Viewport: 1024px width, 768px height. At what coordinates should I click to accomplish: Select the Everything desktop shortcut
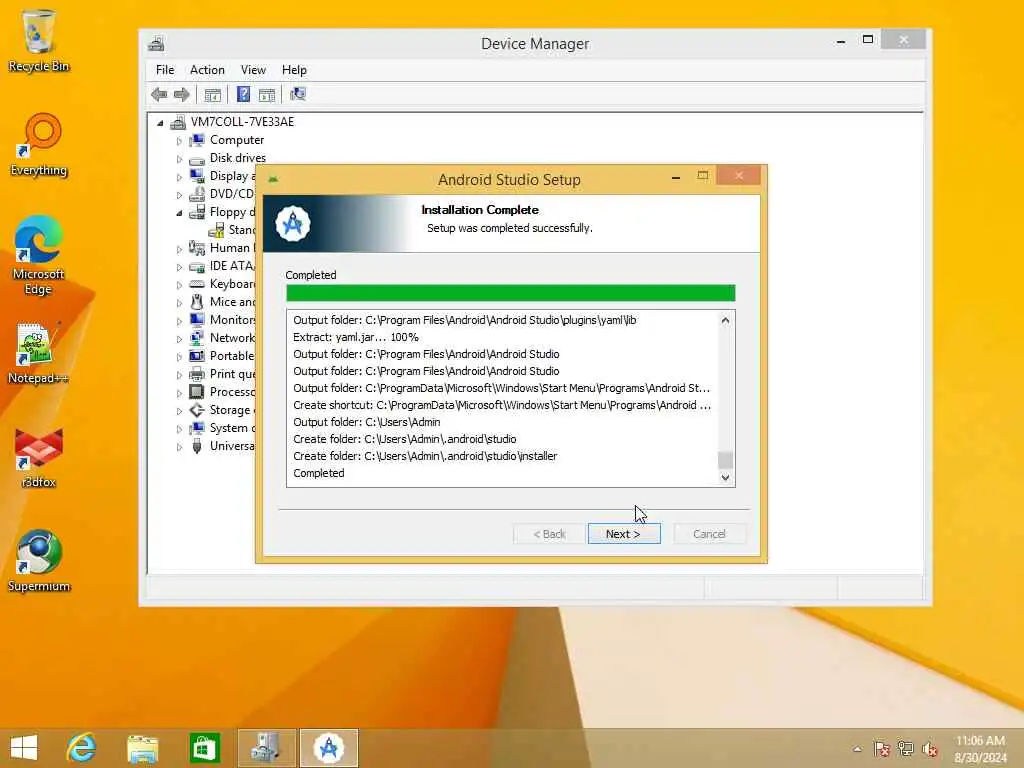pos(39,145)
